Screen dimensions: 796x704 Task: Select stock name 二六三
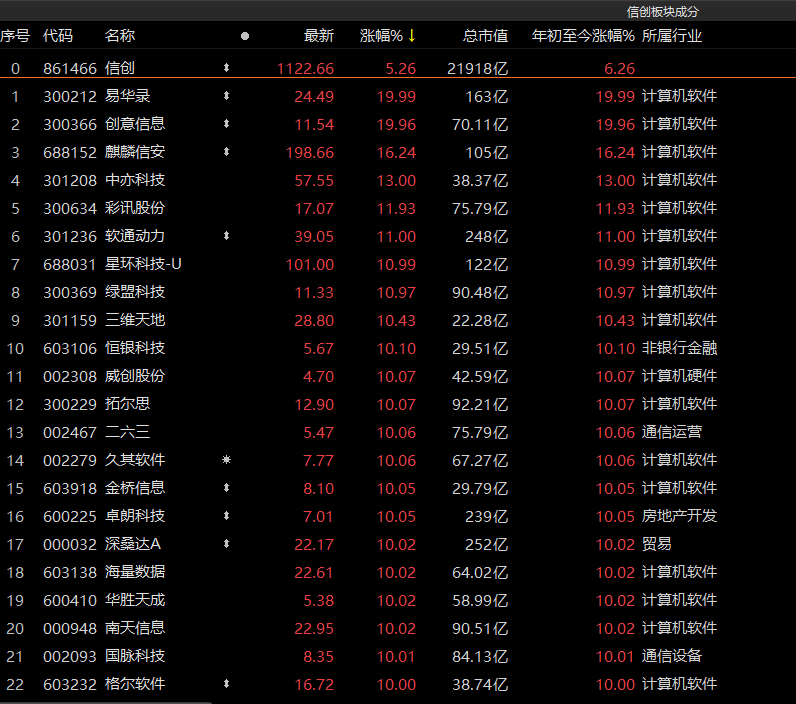pyautogui.click(x=127, y=432)
